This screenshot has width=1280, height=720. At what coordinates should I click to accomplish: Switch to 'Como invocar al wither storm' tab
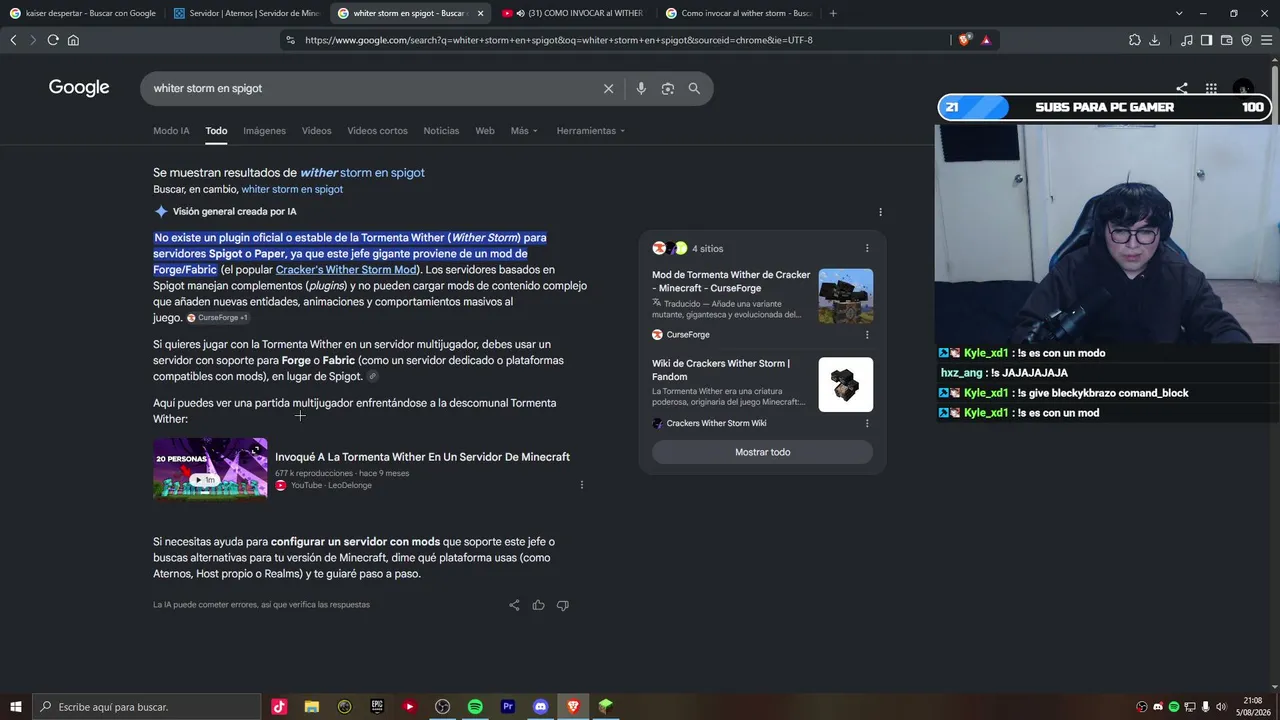(x=737, y=13)
